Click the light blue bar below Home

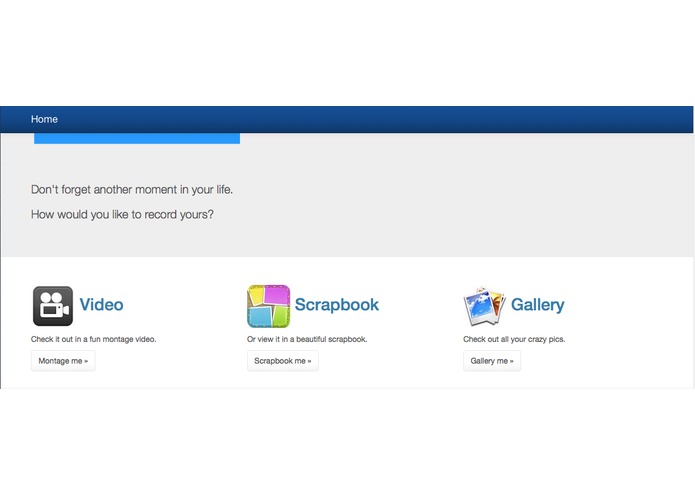[x=137, y=138]
